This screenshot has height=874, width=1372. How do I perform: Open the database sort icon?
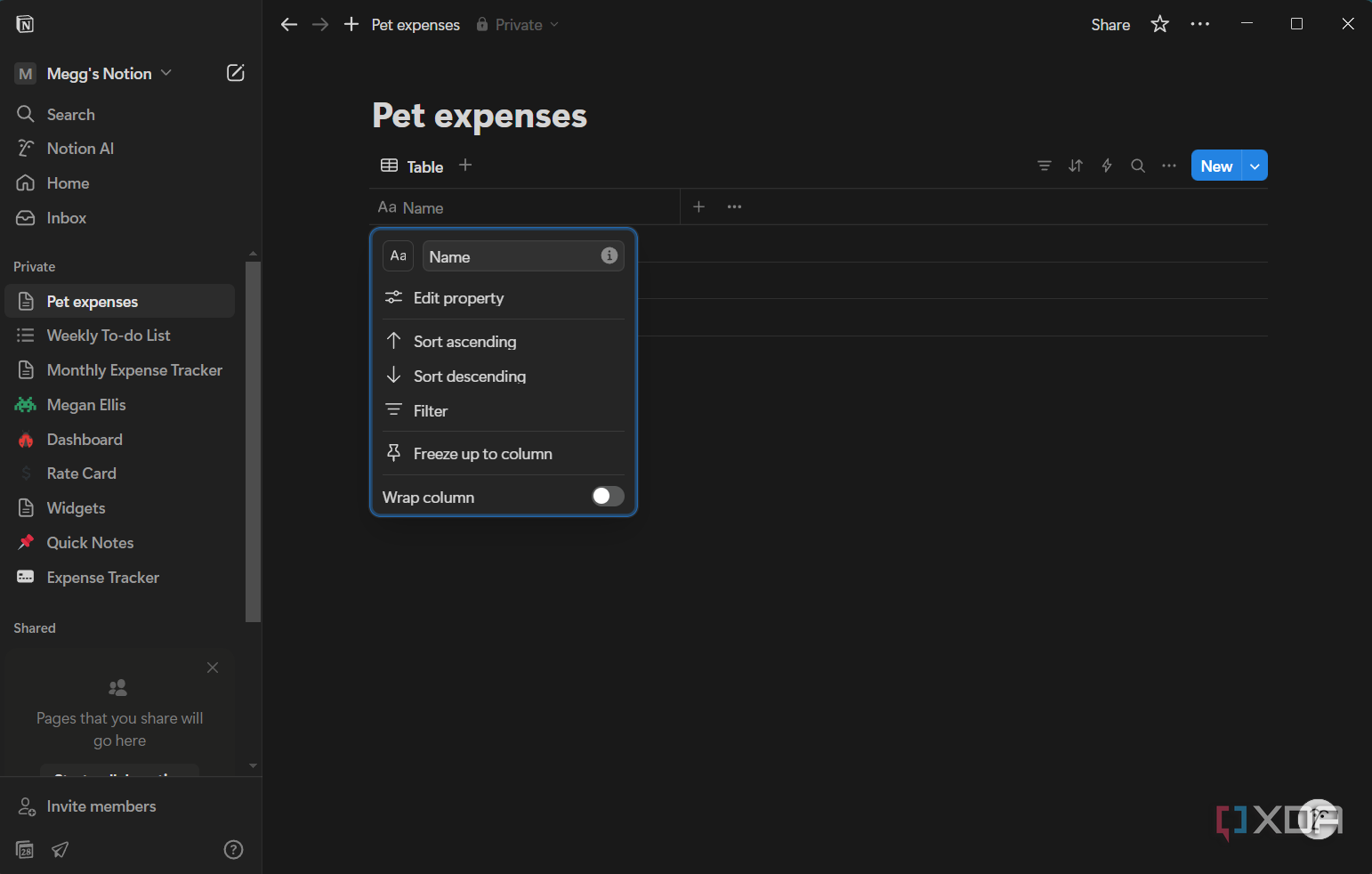click(x=1076, y=166)
